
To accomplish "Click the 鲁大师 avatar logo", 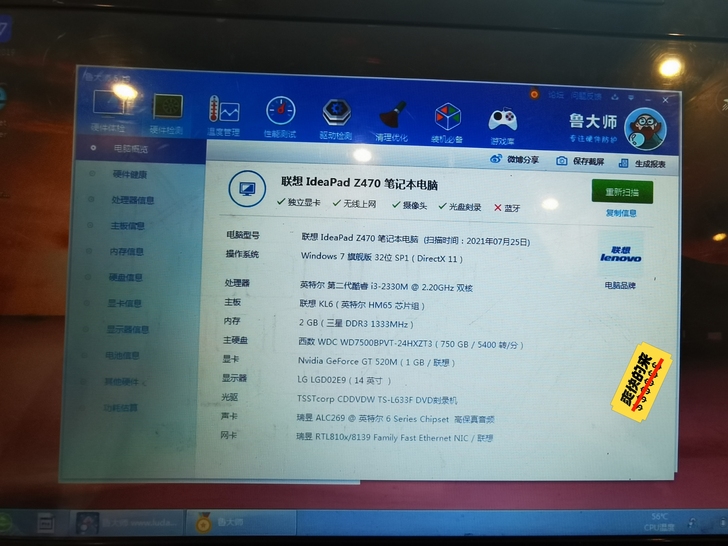I will [645, 129].
